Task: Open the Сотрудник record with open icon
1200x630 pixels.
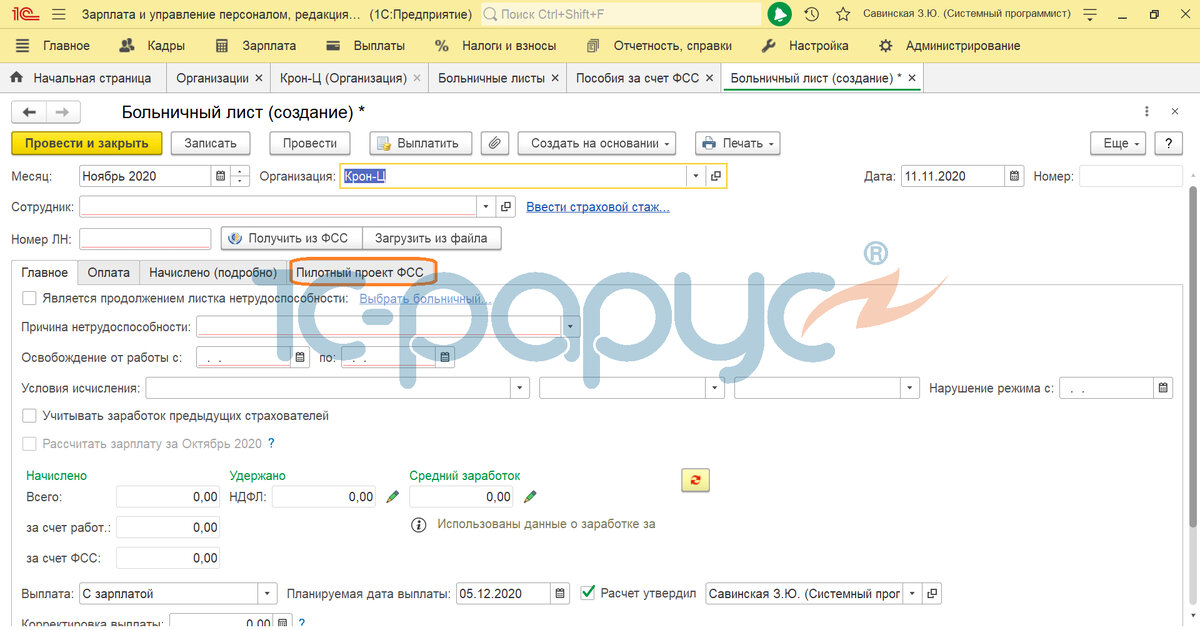Action: 506,207
